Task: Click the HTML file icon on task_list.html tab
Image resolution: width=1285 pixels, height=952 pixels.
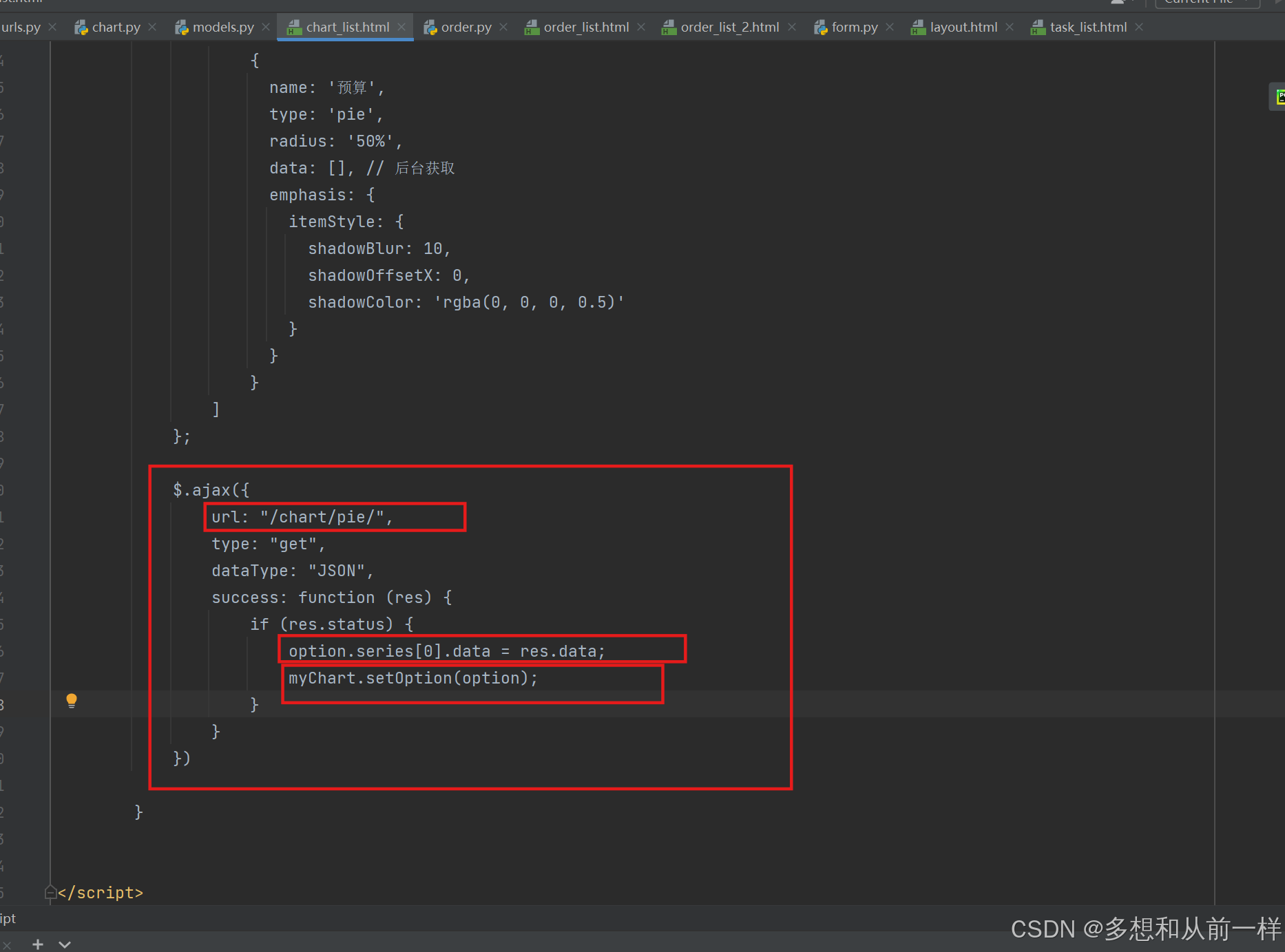Action: [1038, 28]
